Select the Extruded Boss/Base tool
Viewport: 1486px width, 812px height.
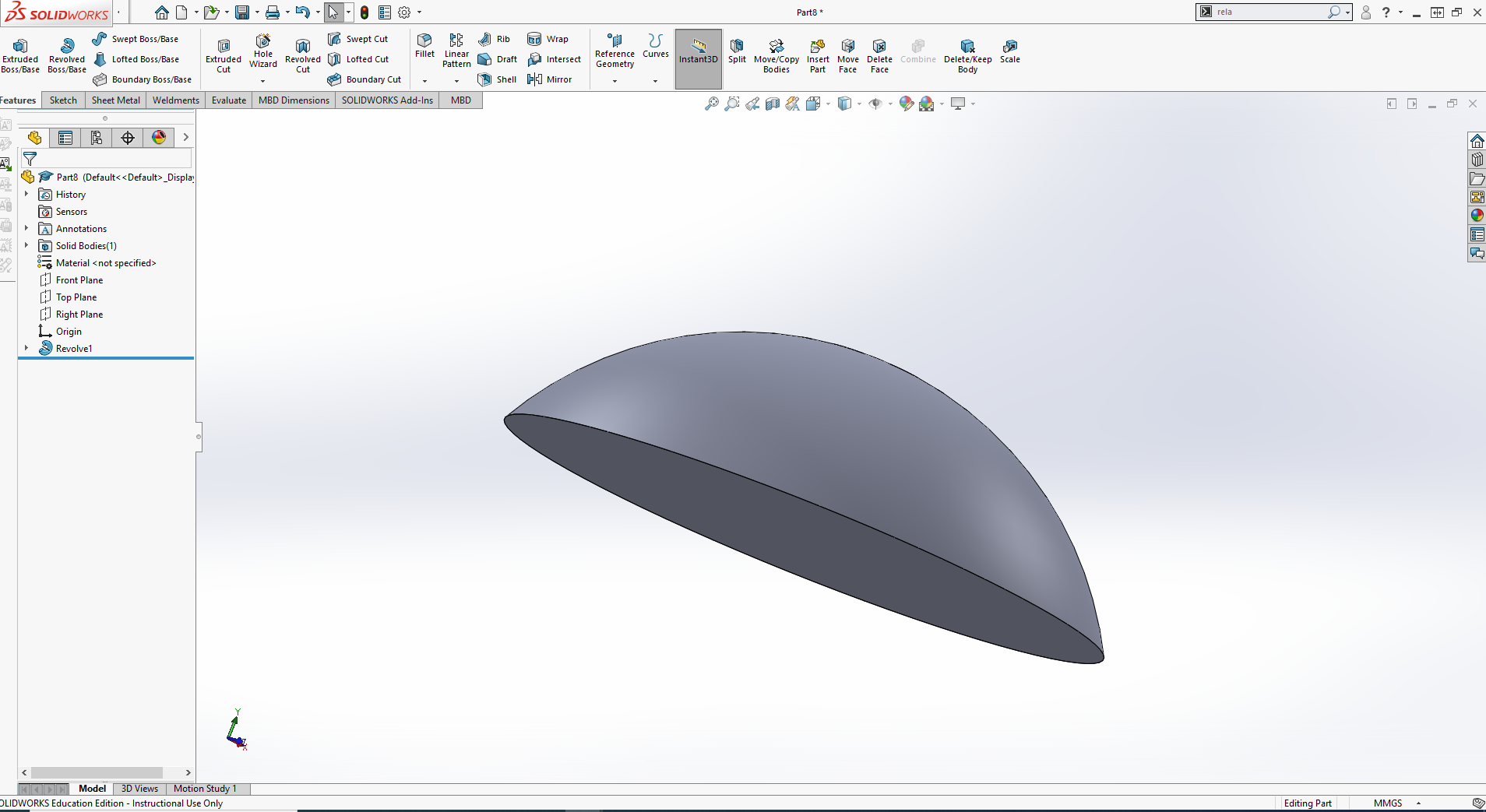pyautogui.click(x=20, y=55)
